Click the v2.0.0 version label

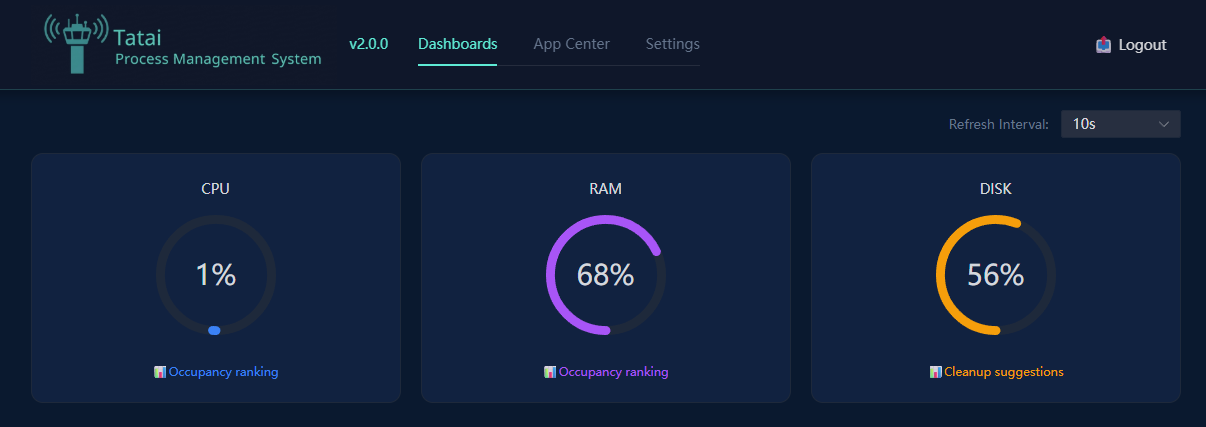click(368, 44)
